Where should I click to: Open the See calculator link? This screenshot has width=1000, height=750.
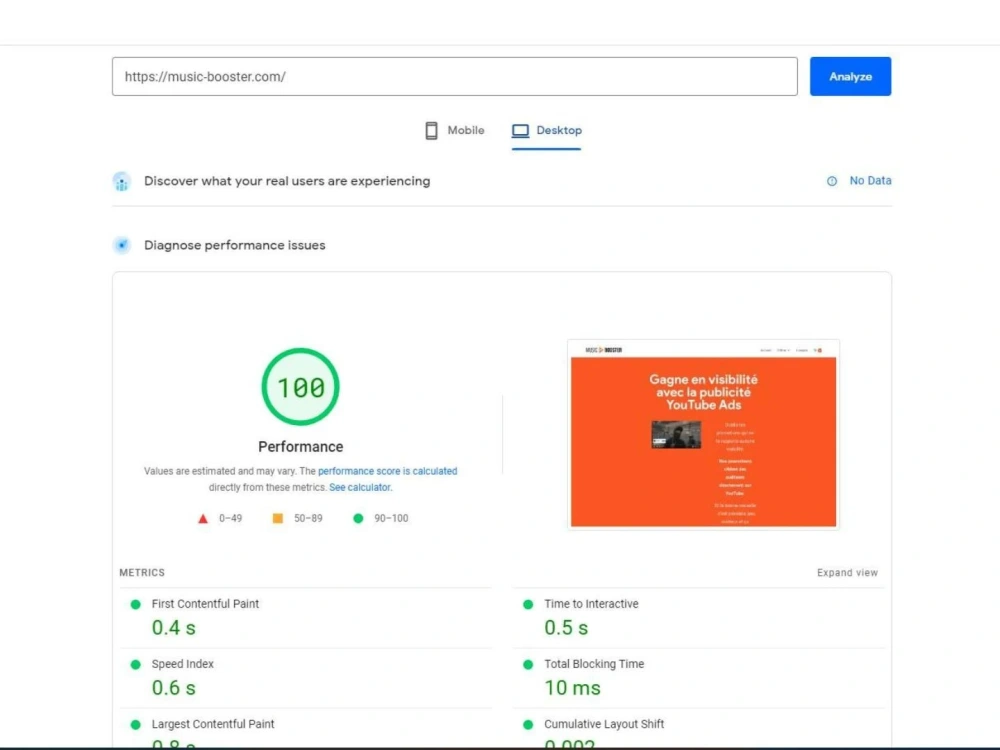(x=360, y=487)
